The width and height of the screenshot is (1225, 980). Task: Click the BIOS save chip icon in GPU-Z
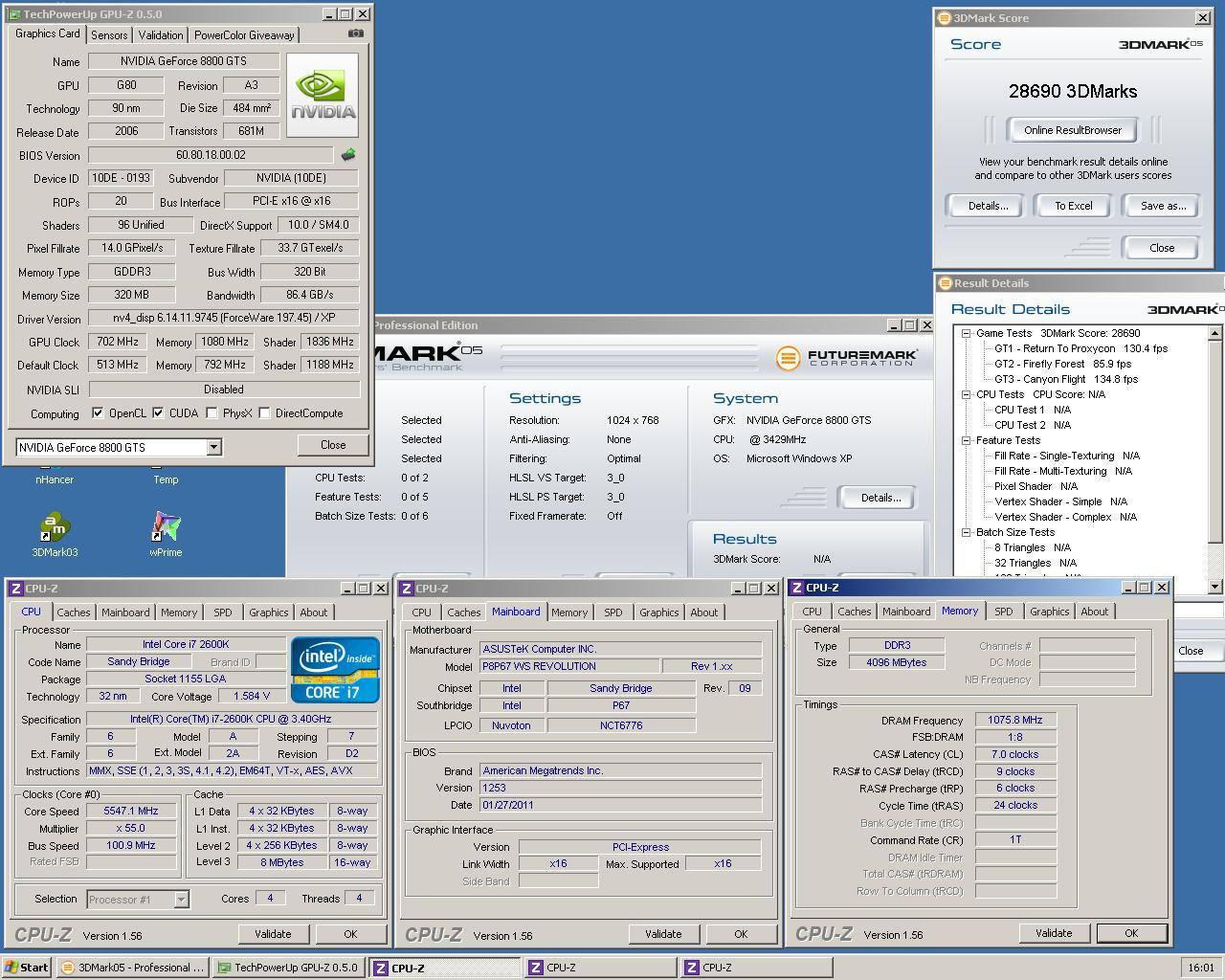348,154
